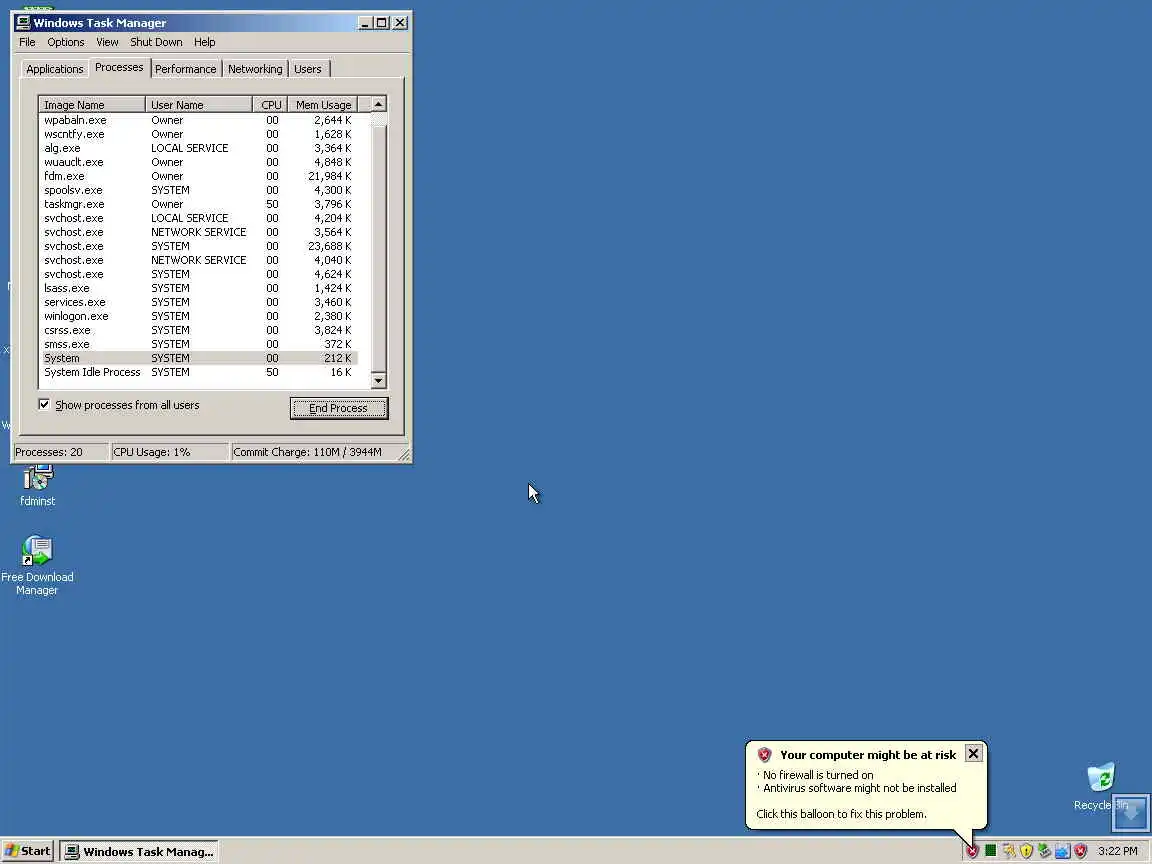Switch to the Networking tab
This screenshot has width=1152, height=864.
pyautogui.click(x=255, y=69)
